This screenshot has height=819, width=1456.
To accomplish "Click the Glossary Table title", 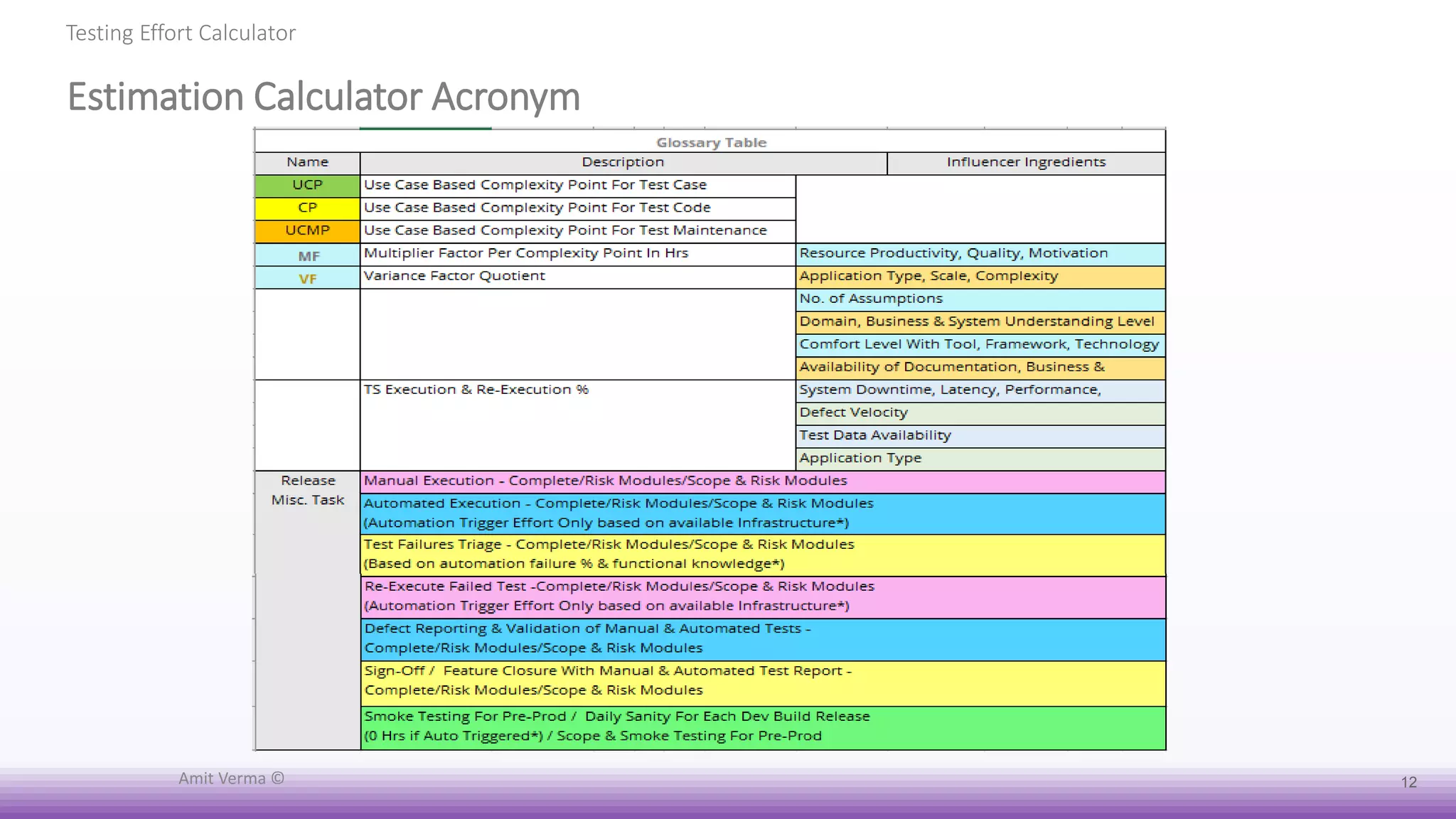I will click(x=710, y=142).
